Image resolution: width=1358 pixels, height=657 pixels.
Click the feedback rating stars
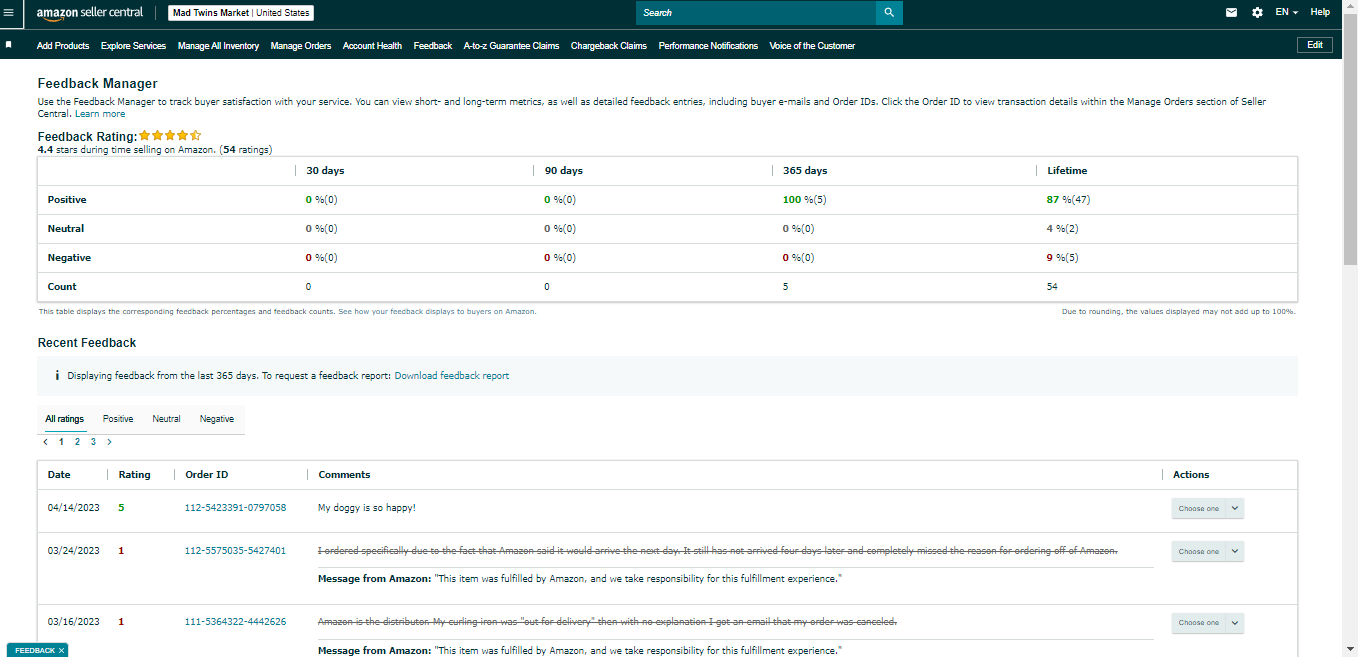tap(170, 135)
